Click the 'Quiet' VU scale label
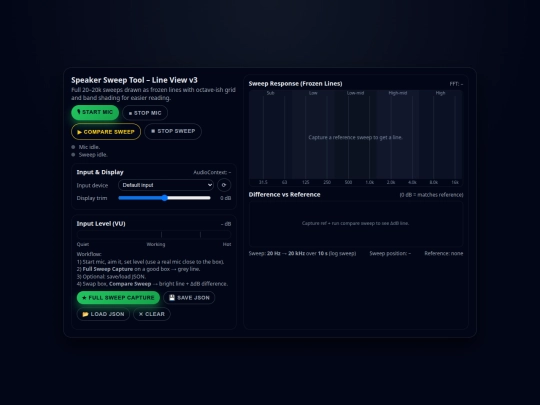 83,245
